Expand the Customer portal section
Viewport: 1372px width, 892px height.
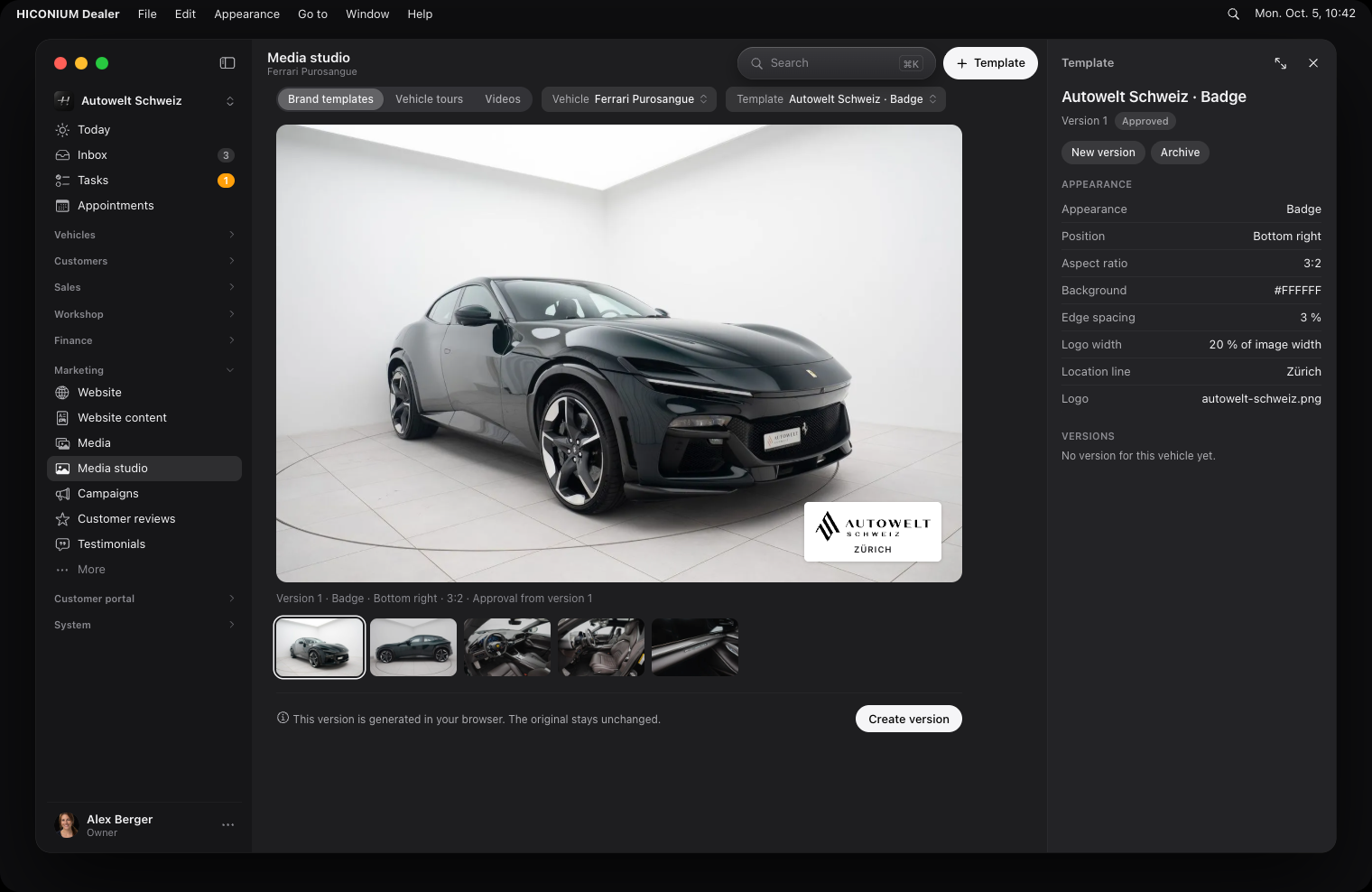144,599
